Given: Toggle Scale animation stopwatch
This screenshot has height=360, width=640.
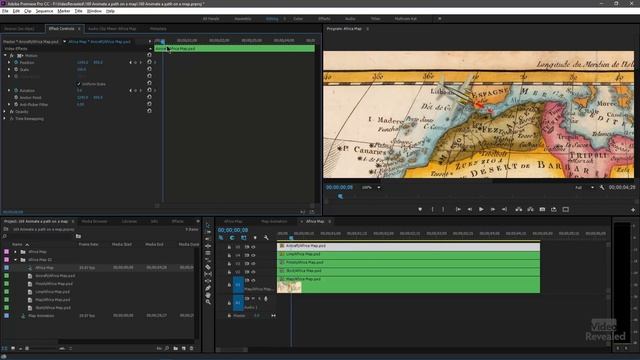Looking at the screenshot, I should pyautogui.click(x=16, y=69).
